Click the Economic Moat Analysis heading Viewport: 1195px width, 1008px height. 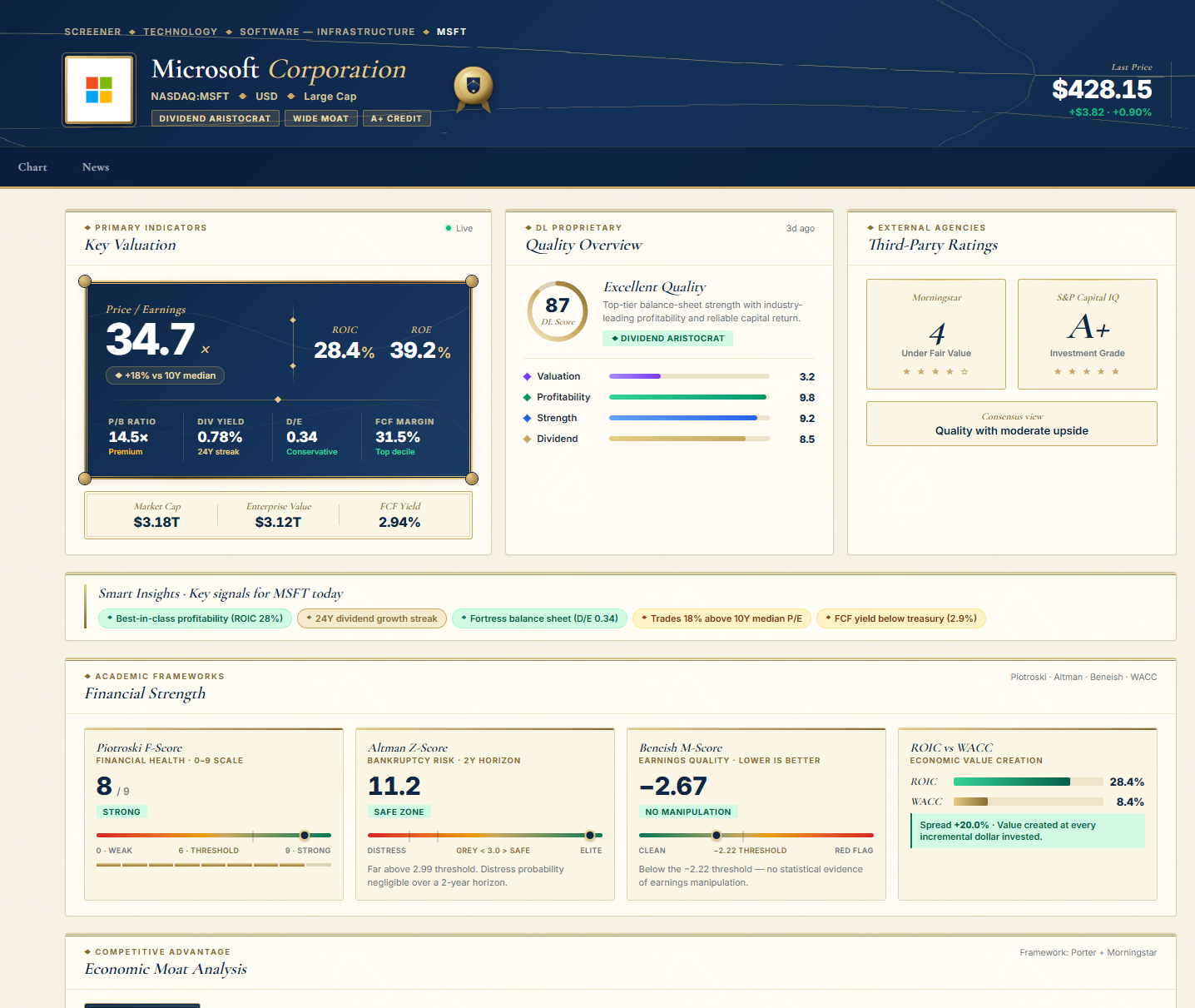point(166,969)
